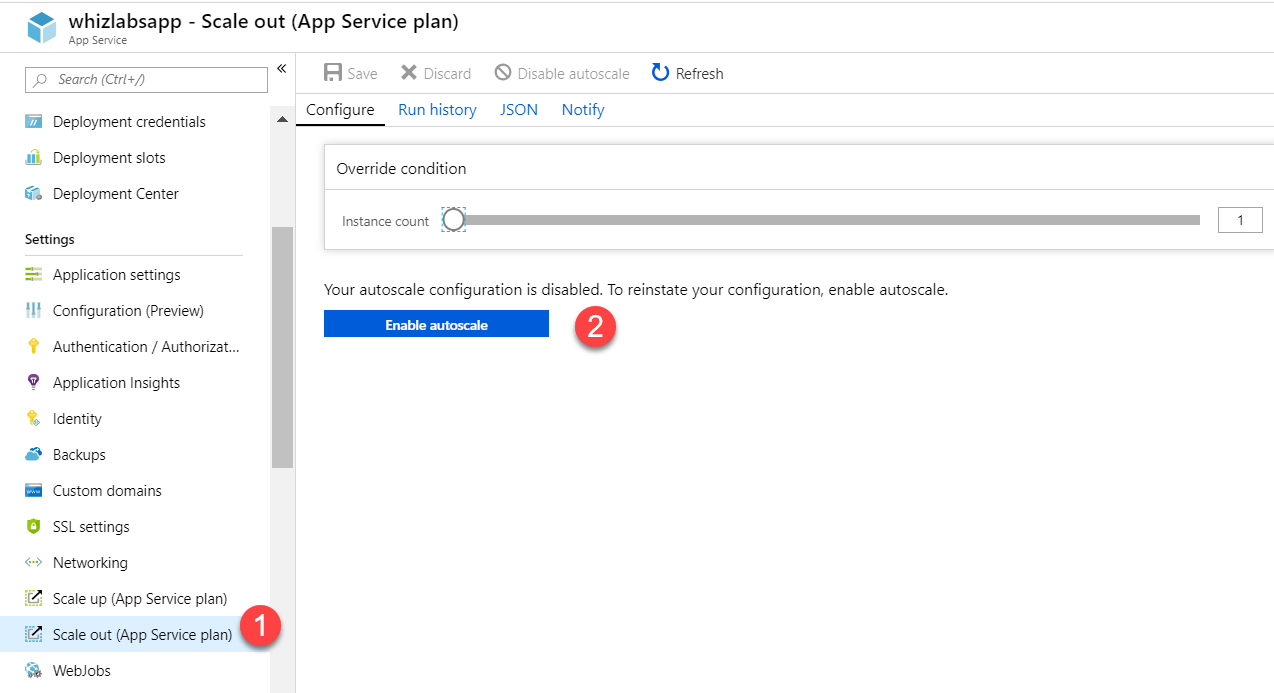1274x693 pixels.
Task: Open WebJobs menu item
Action: click(82, 671)
